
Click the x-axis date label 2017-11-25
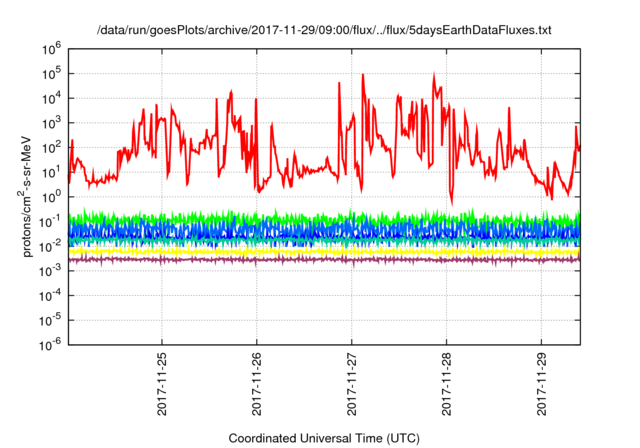pos(162,385)
